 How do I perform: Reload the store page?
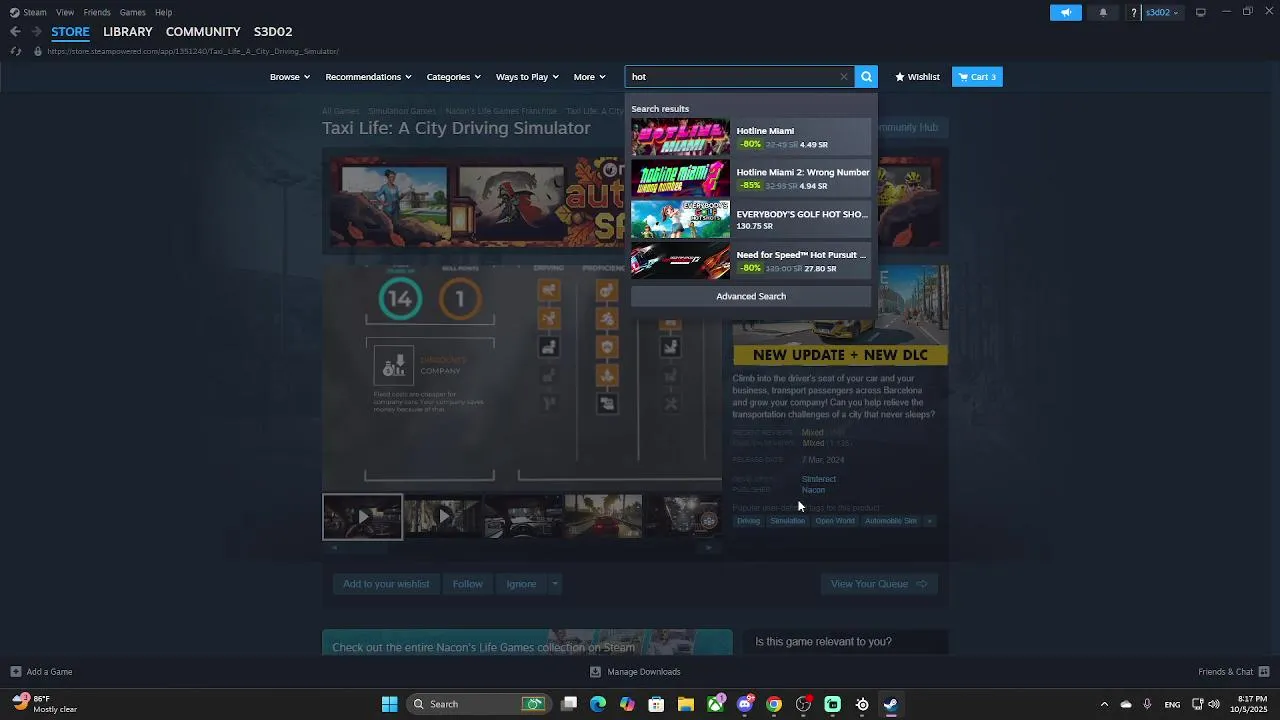15,51
